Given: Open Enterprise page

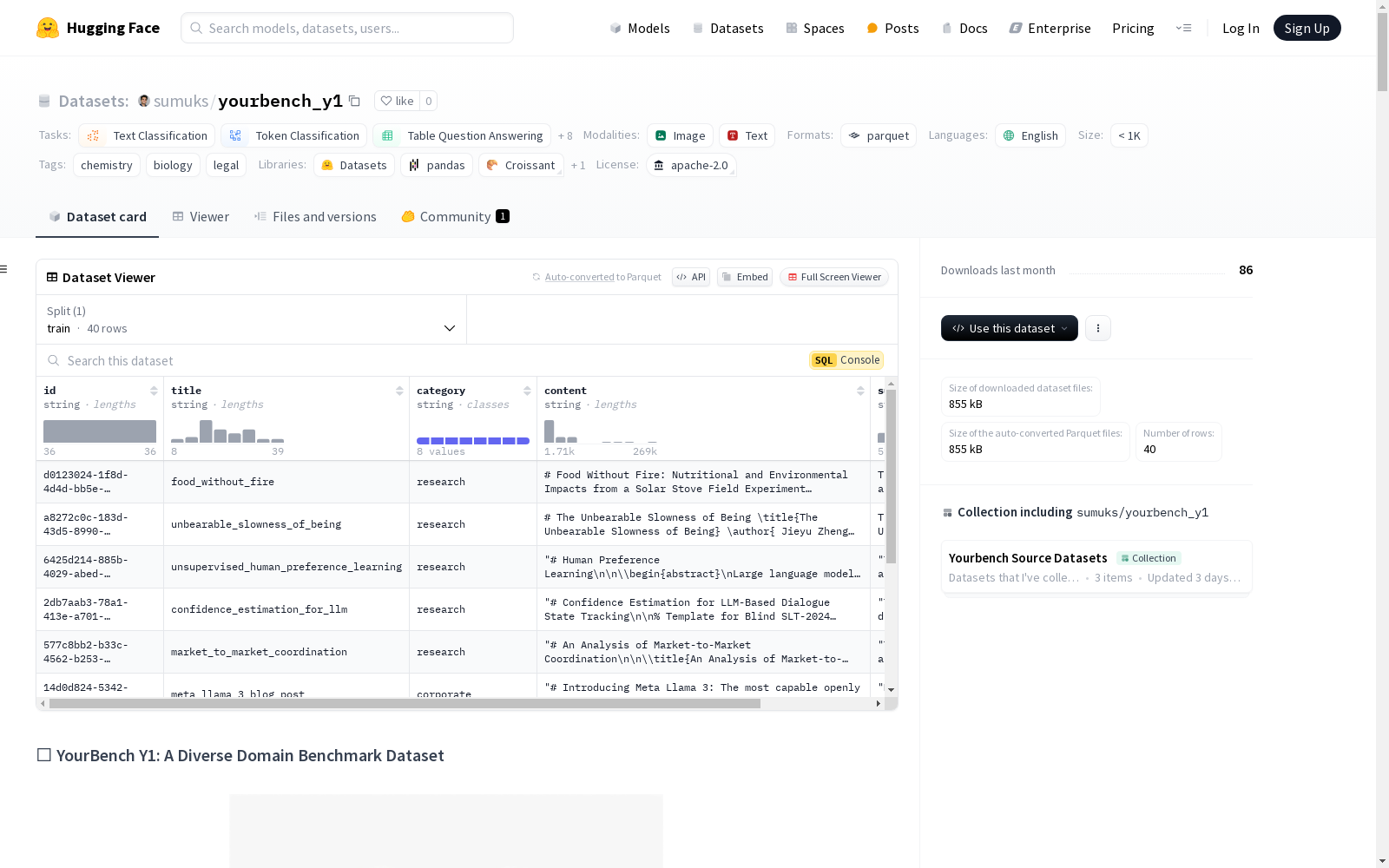Looking at the screenshot, I should click(1050, 28).
